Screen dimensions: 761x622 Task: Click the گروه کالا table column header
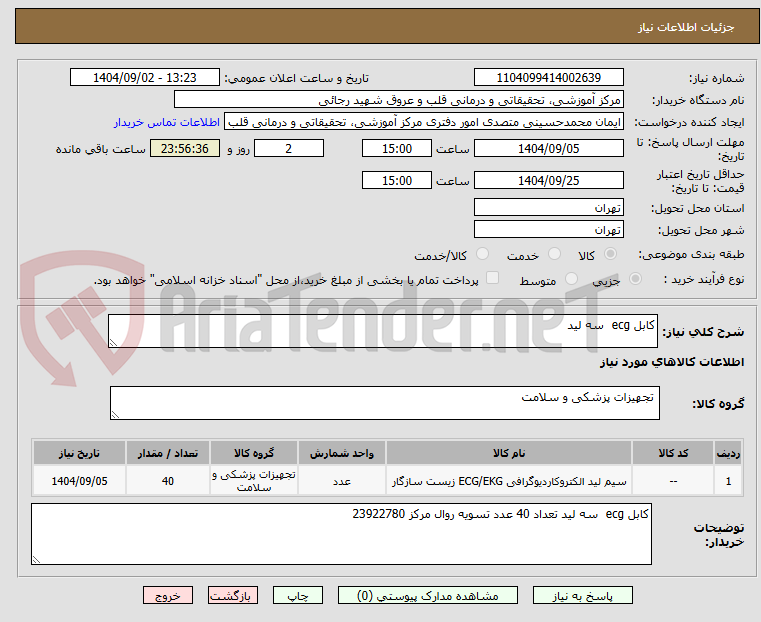[253, 453]
